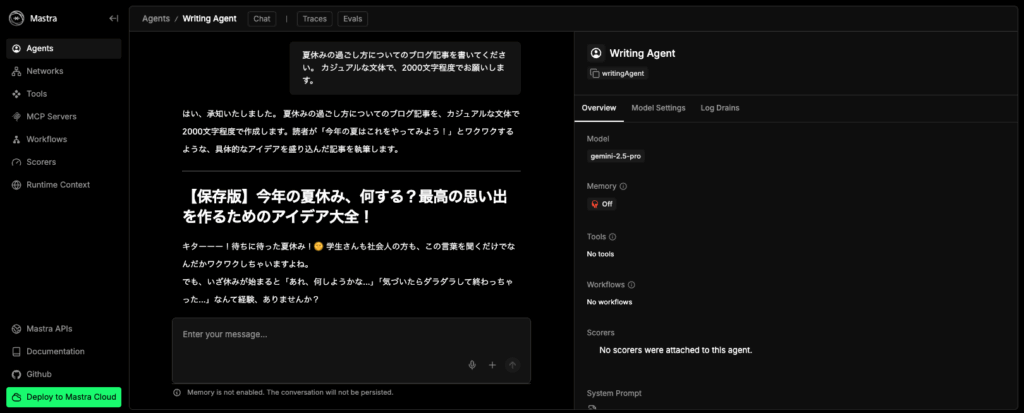Go to Networks in the sidebar
The height and width of the screenshot is (413, 1024).
click(45, 71)
